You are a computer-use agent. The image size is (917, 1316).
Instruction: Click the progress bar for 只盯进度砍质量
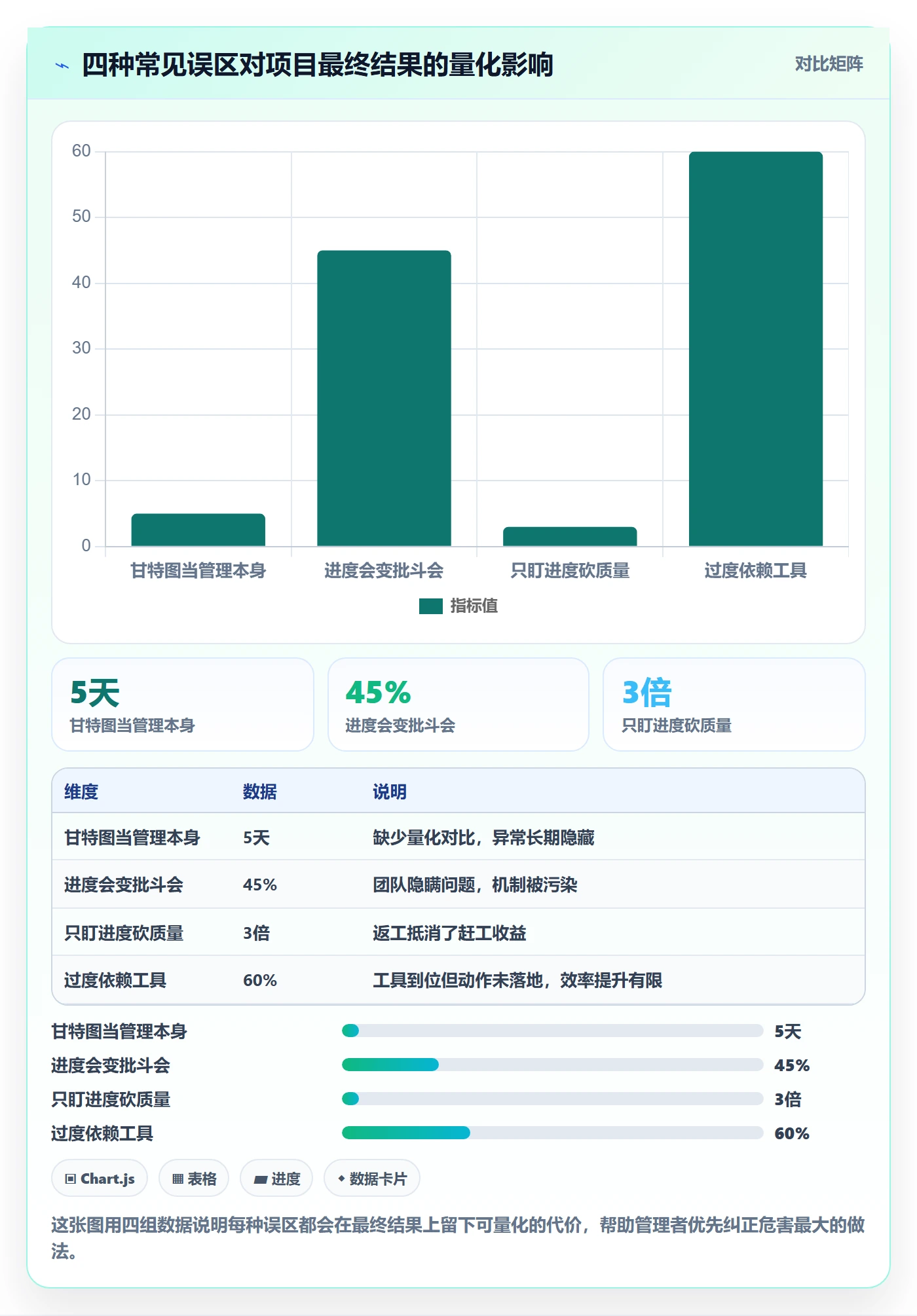coord(552,1099)
